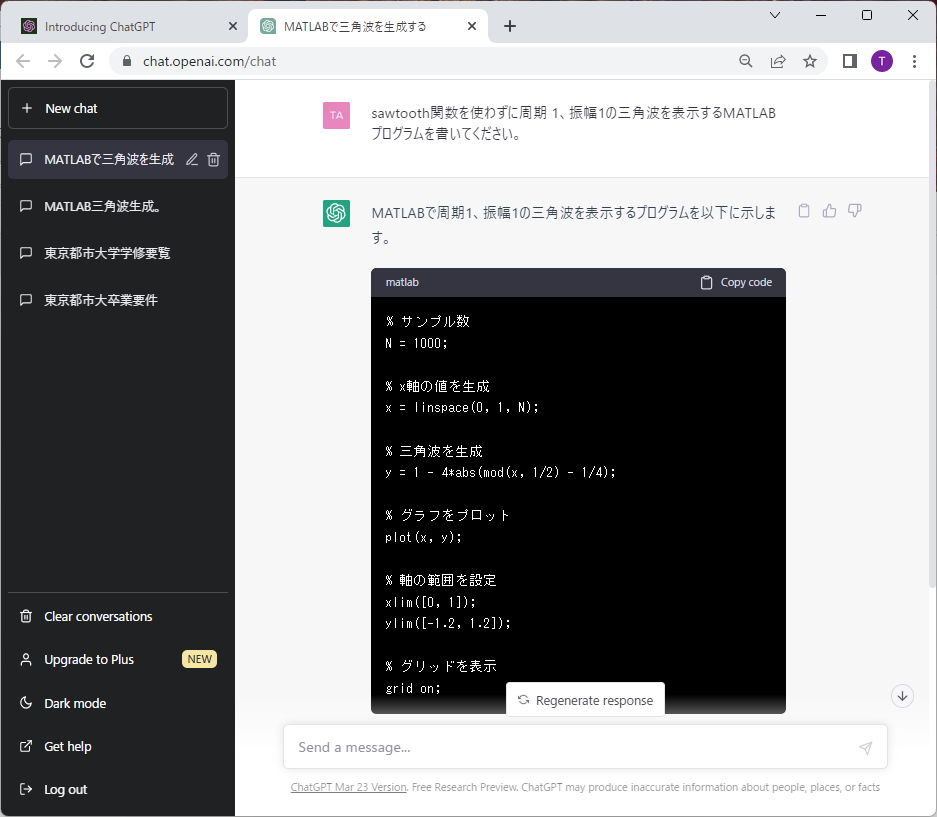Go back in browser history
The image size is (937, 817).
23,61
